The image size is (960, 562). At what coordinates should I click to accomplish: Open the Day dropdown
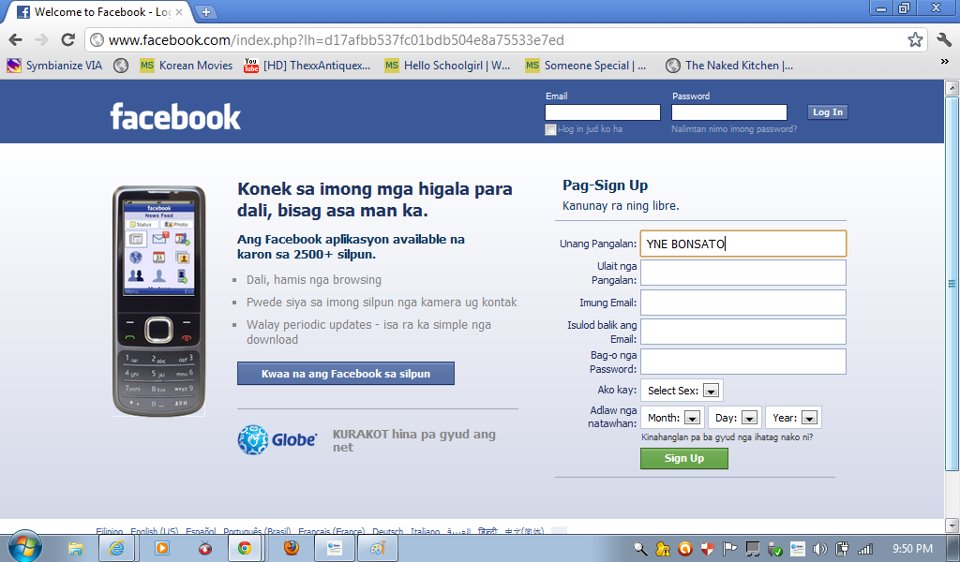tap(735, 418)
